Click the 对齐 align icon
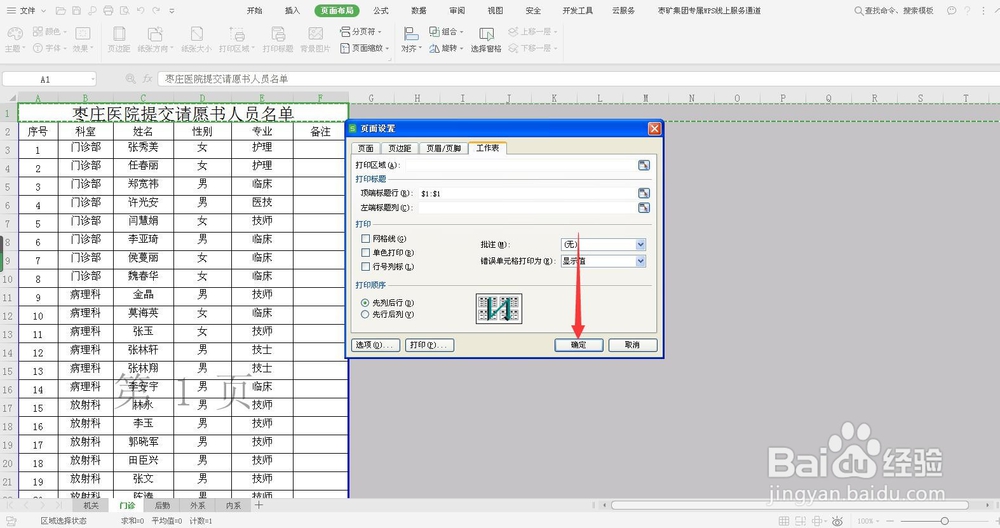Viewport: 1000px width, 528px height. 411,34
